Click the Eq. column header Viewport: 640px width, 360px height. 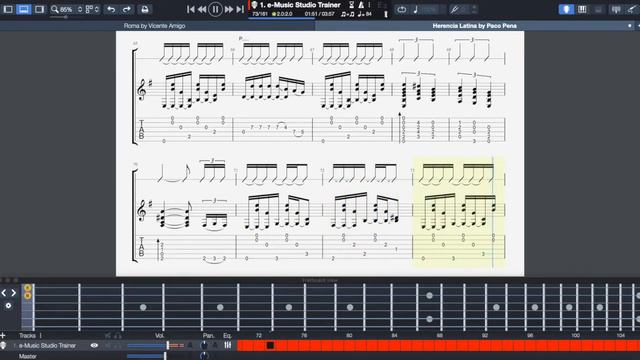coord(227,336)
